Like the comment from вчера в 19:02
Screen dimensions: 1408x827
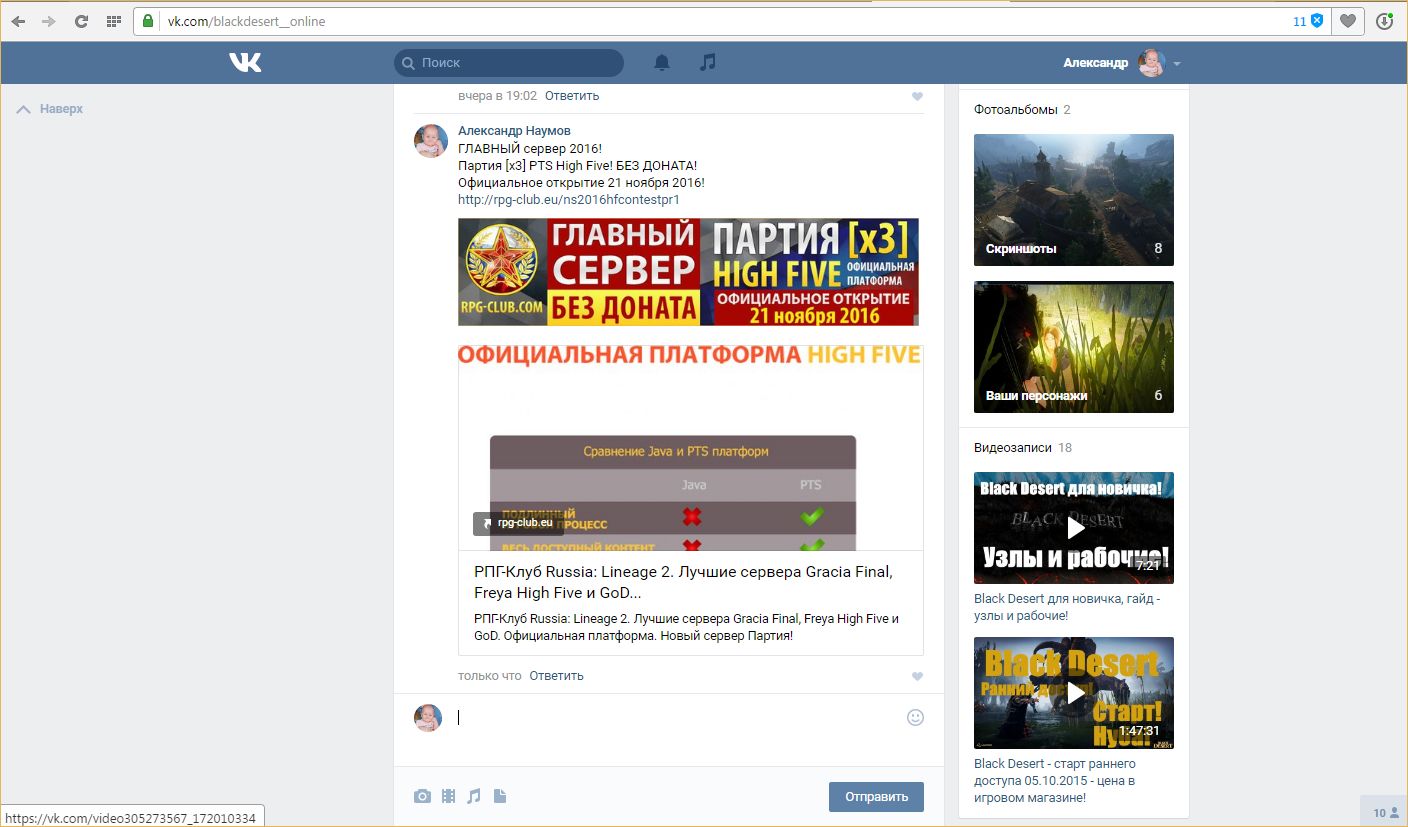[x=917, y=97]
